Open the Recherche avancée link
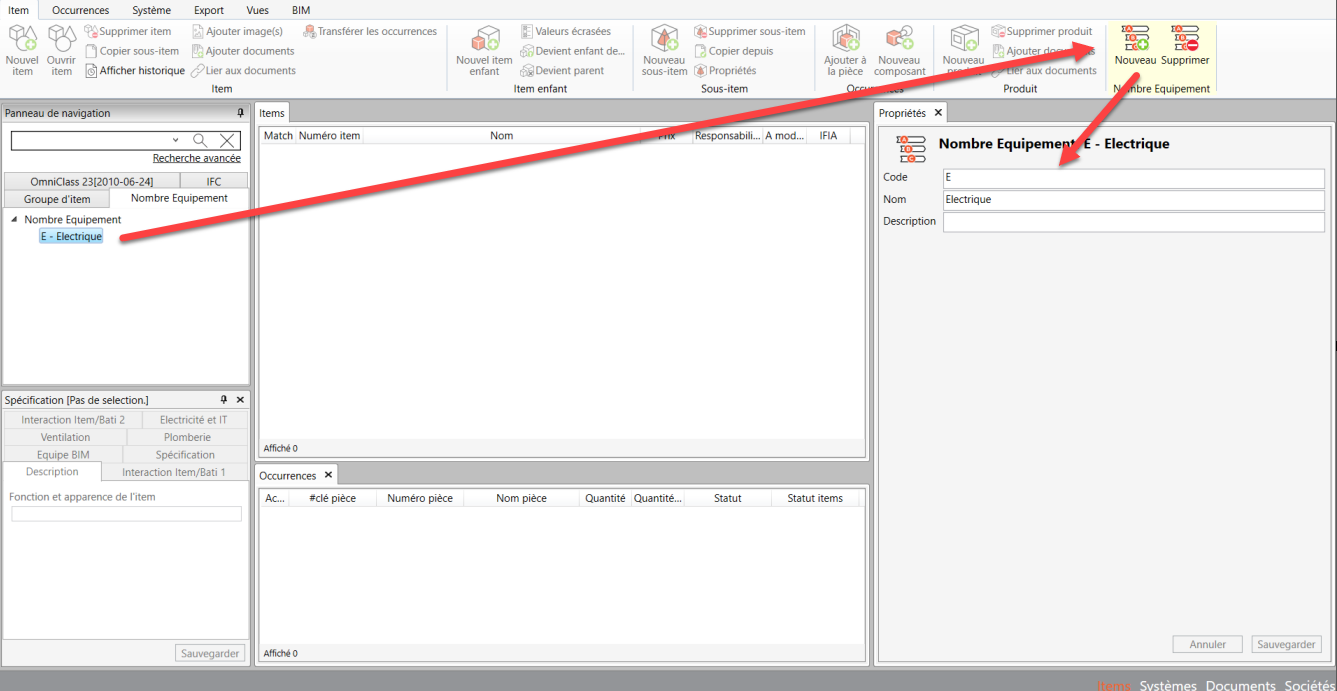1337x691 pixels. pyautogui.click(x=196, y=158)
